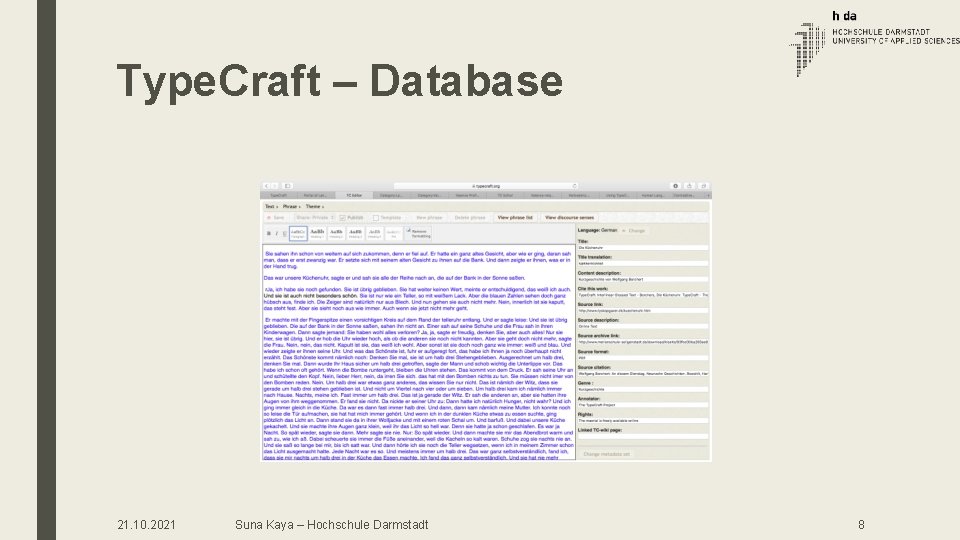Switch to the Portal browser tab

coord(315,195)
